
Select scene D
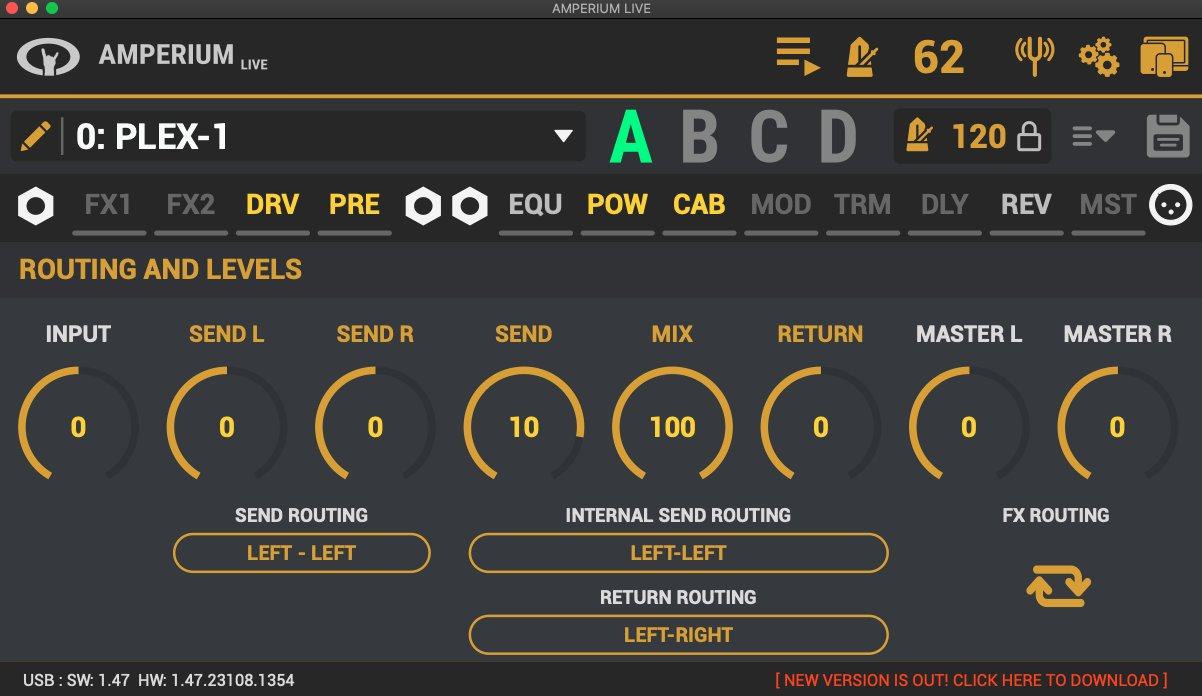pyautogui.click(x=838, y=137)
